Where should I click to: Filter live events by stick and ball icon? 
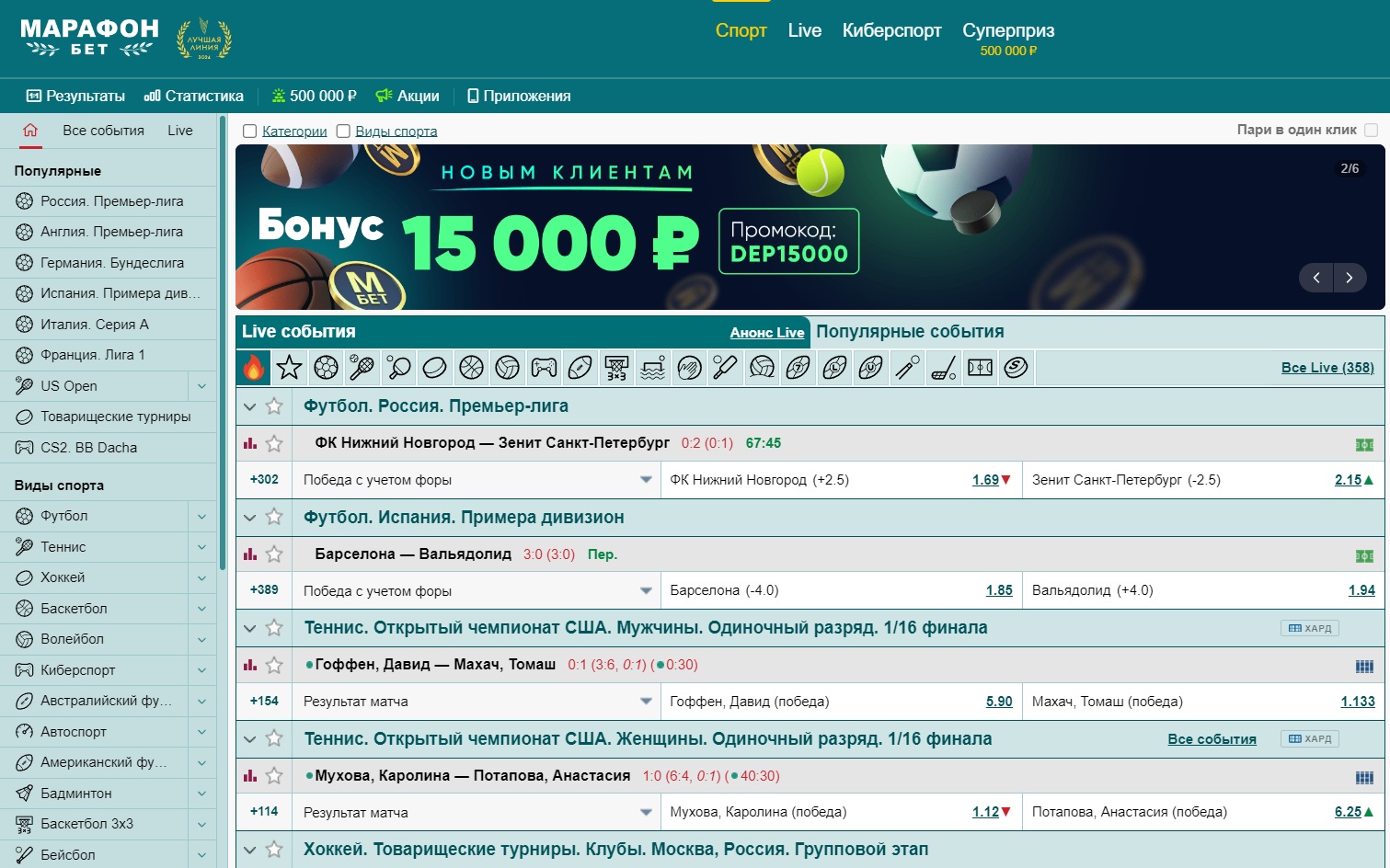click(943, 368)
